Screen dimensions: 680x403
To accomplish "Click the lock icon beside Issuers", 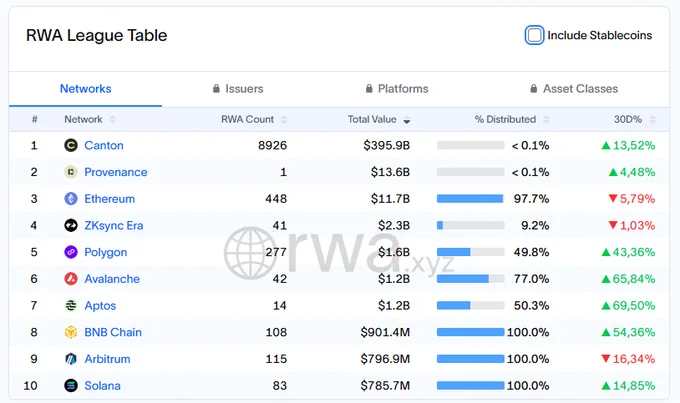I will pos(216,88).
